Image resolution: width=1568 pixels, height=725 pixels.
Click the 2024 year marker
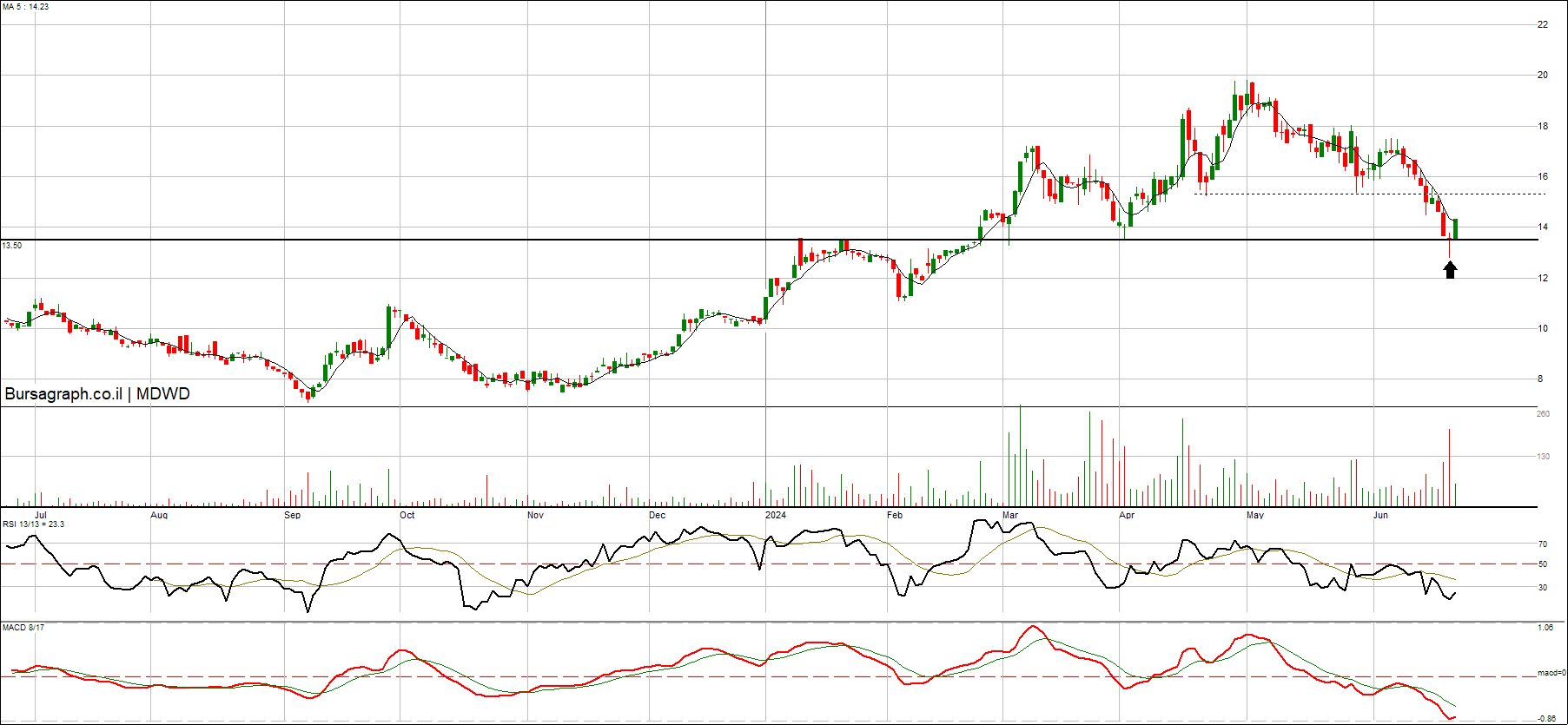coord(775,515)
